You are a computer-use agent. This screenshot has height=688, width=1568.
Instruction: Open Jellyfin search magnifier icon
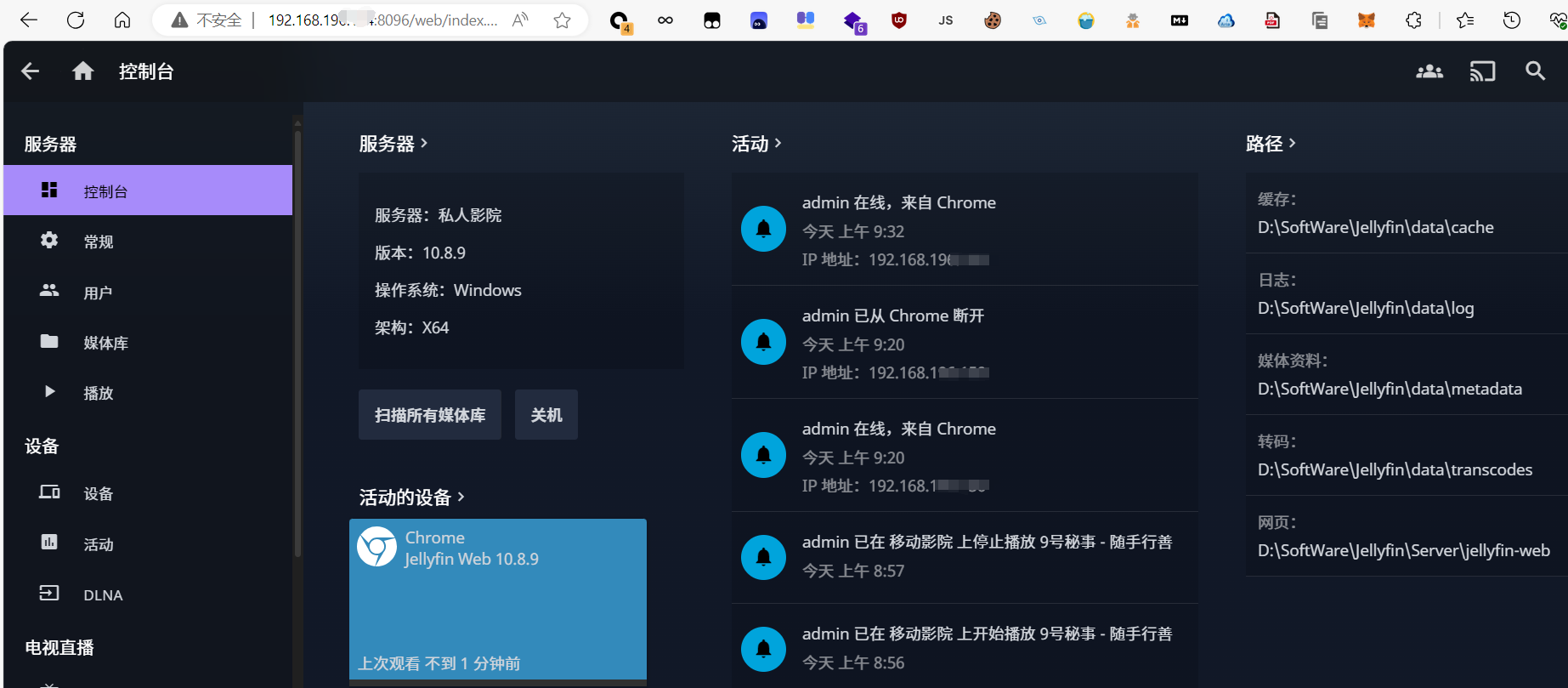click(x=1535, y=71)
